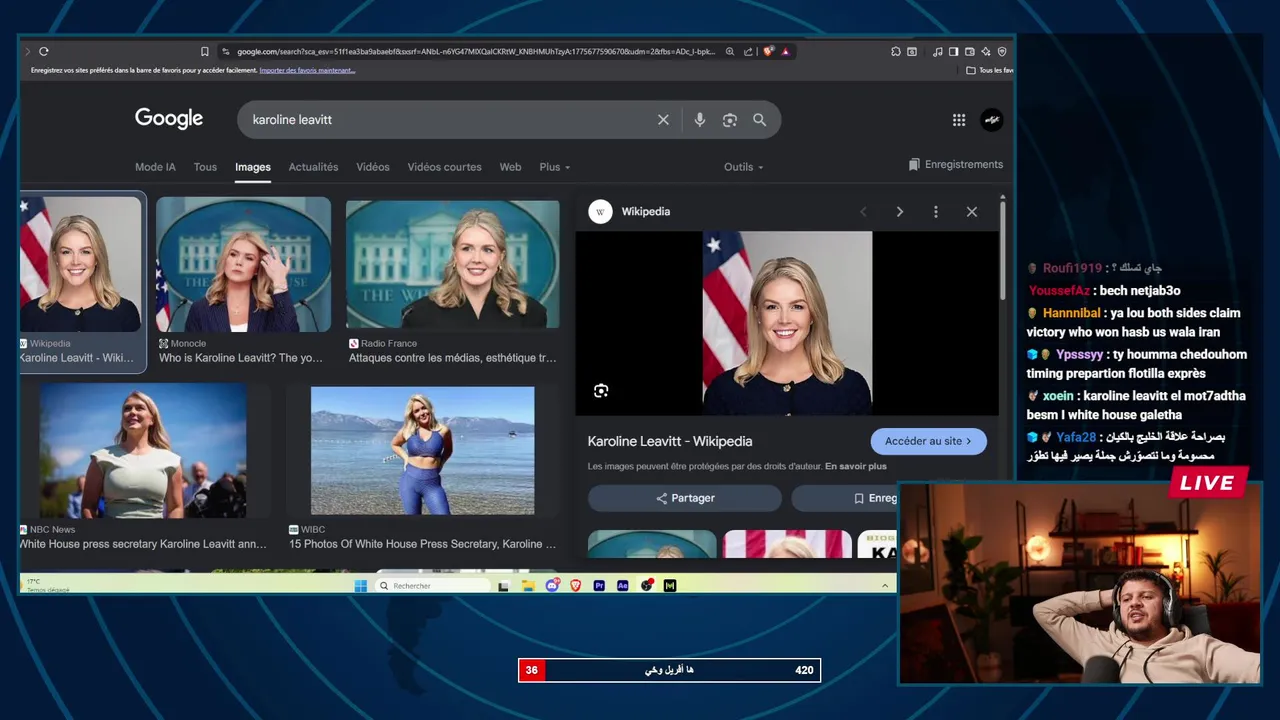Open the Brave Shields lion icon
1280x720 pixels.
click(x=768, y=51)
